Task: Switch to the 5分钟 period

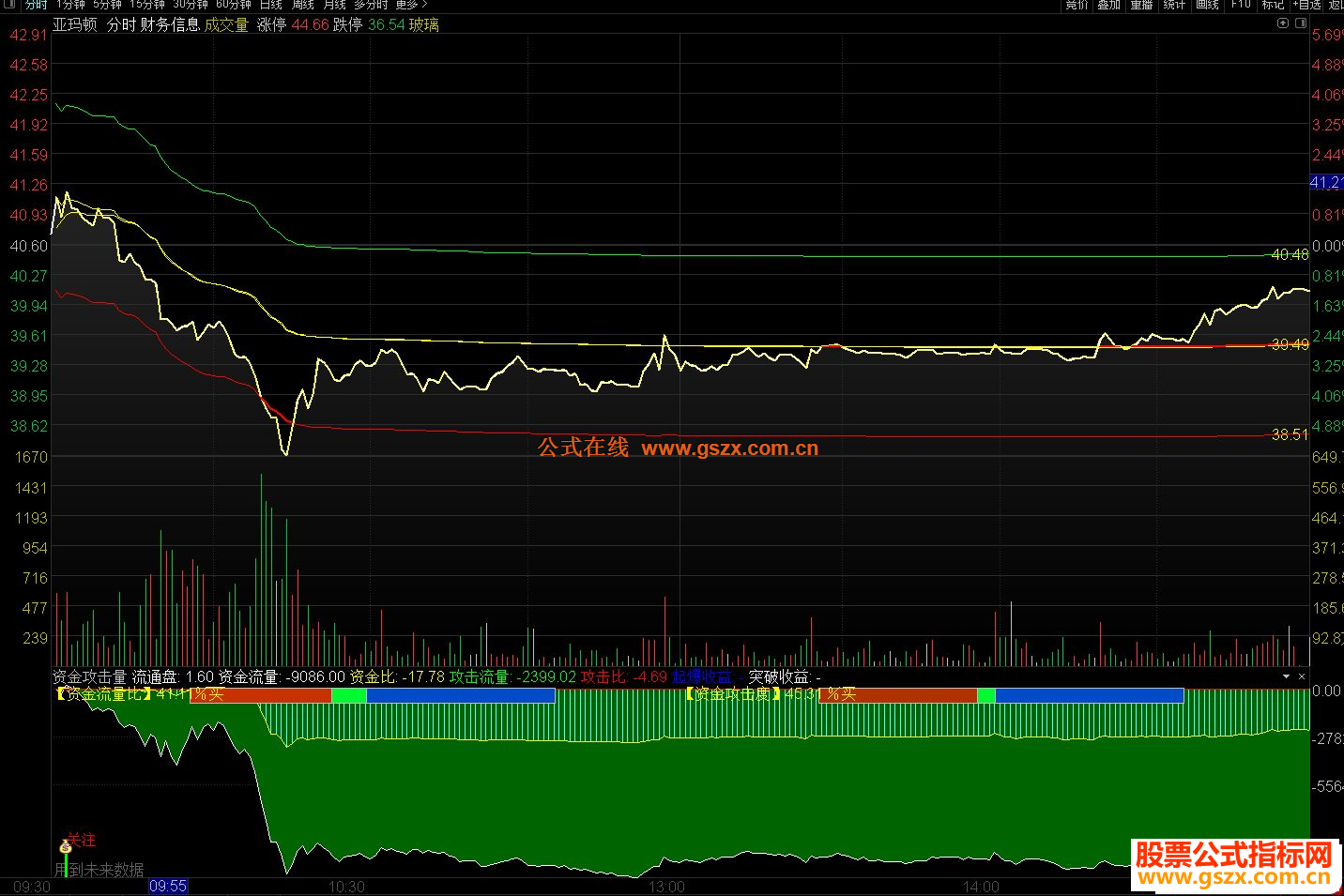Action: (108, 5)
